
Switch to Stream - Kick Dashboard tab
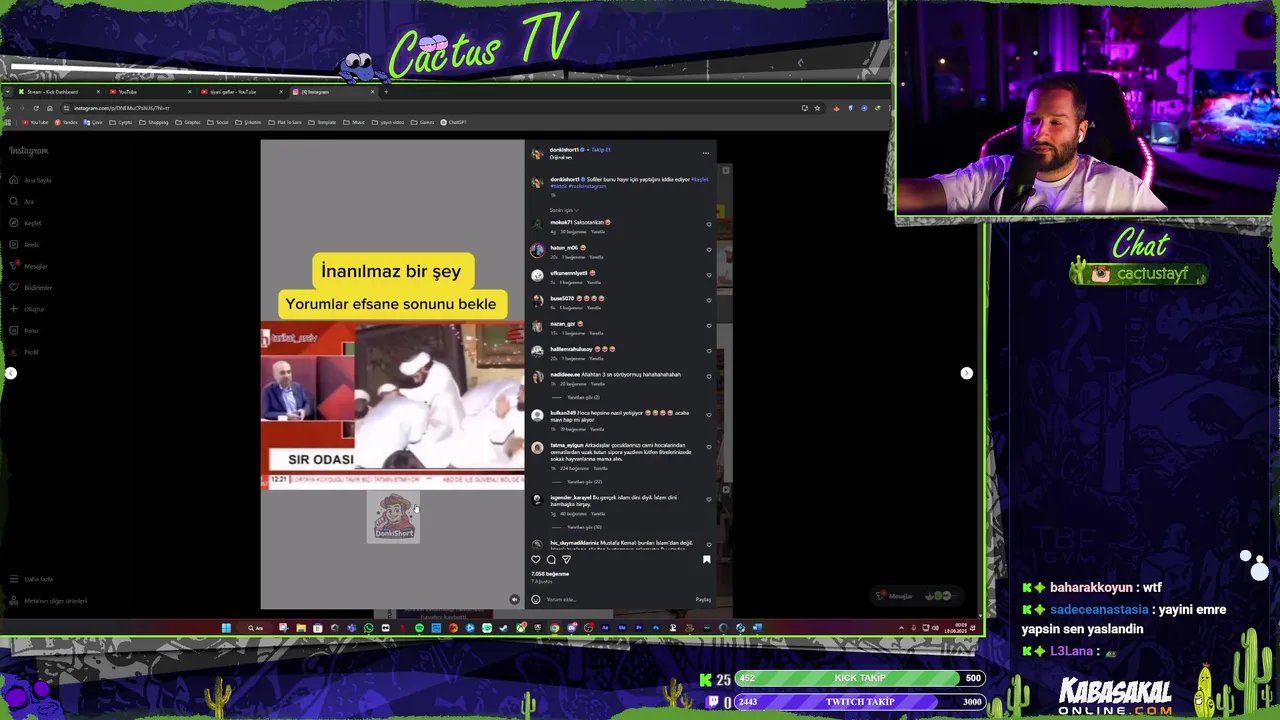[59, 92]
